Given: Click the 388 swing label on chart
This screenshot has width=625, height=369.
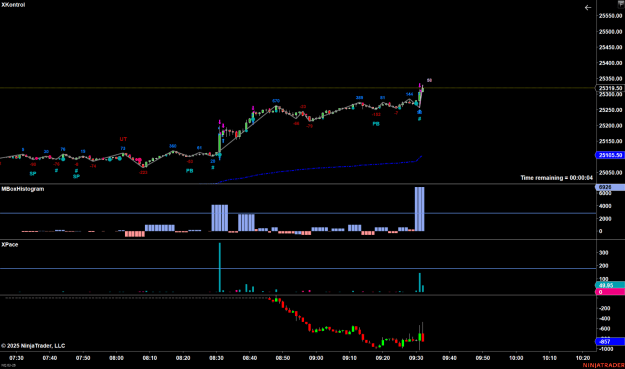Looking at the screenshot, I should coord(360,98).
